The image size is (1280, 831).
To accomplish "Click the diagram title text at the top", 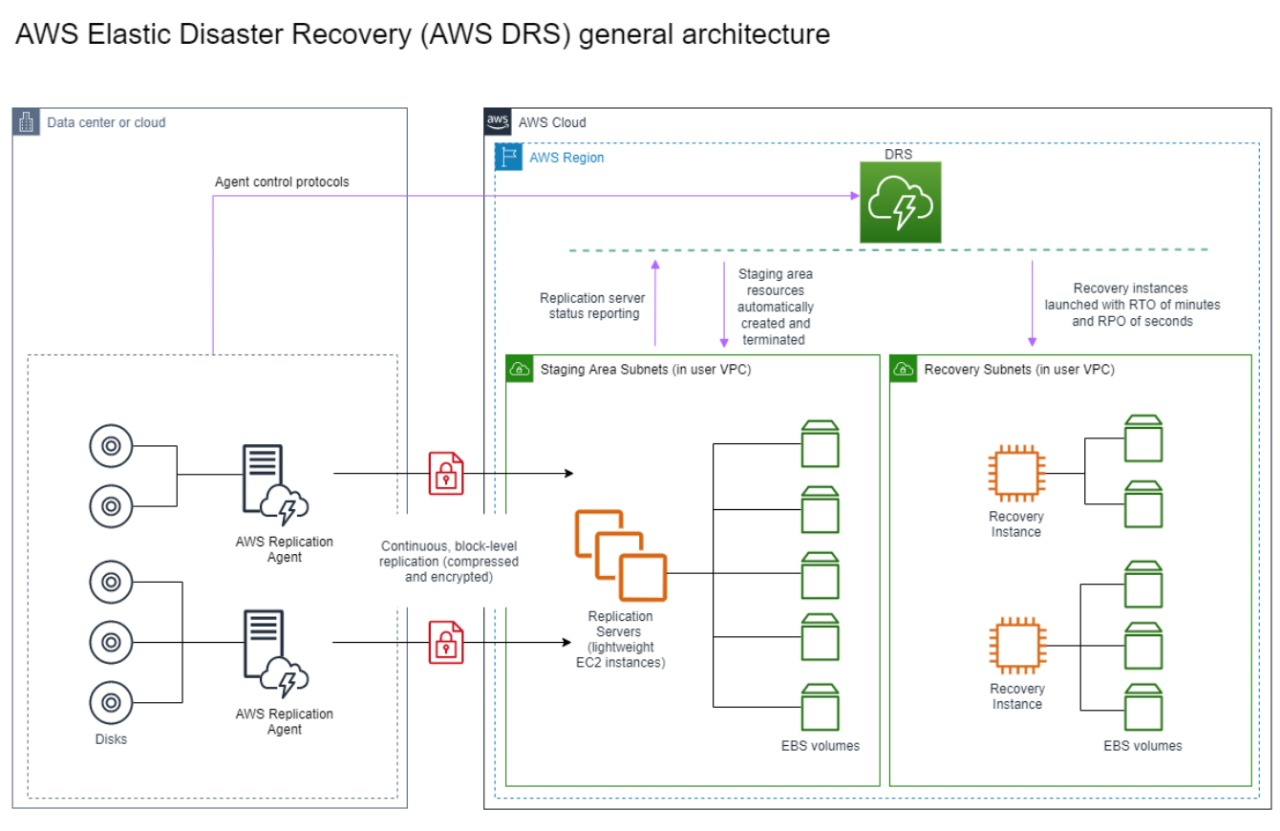I will point(420,33).
